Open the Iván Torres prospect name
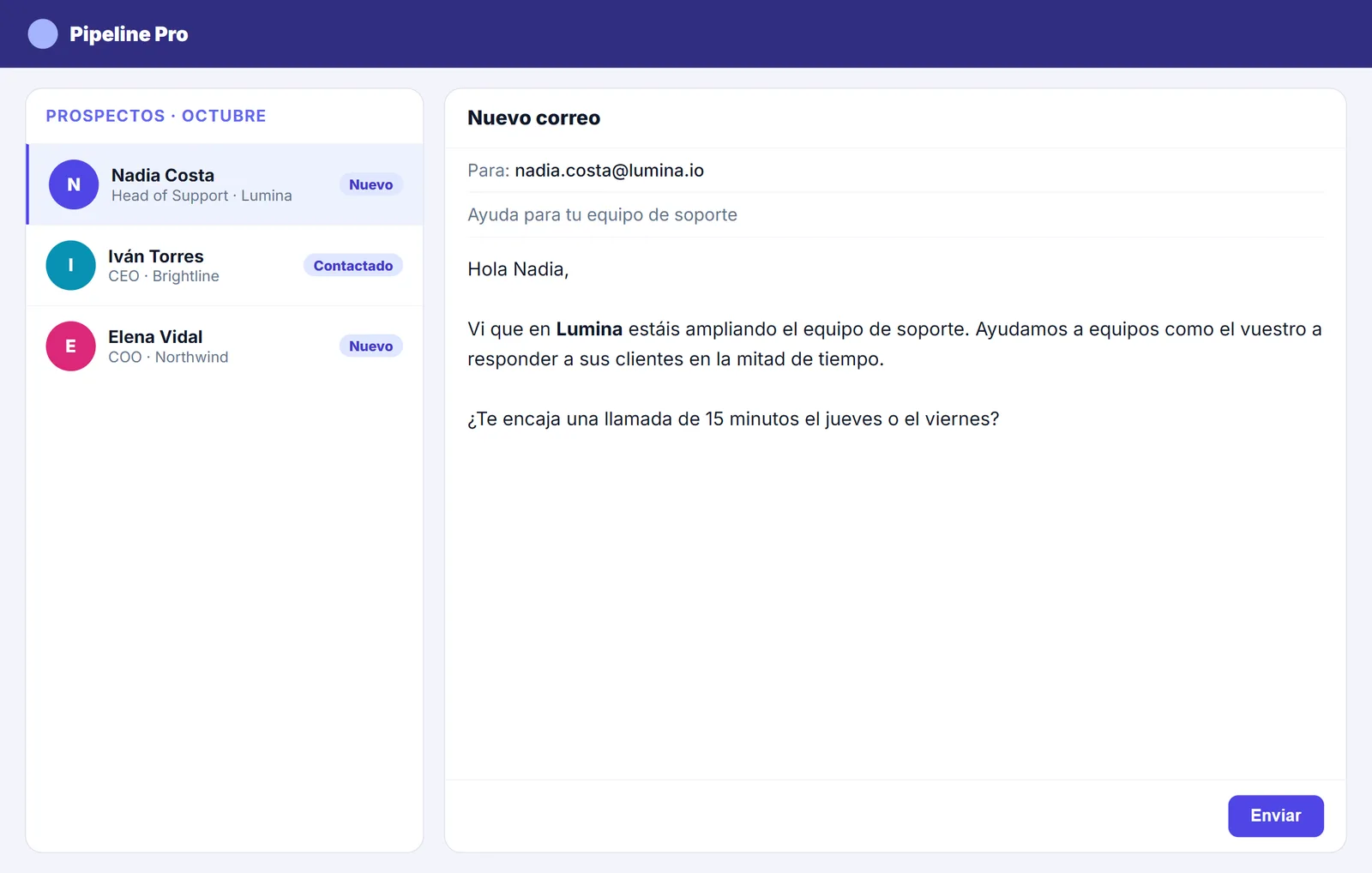Viewport: 1372px width, 873px height. [156, 256]
